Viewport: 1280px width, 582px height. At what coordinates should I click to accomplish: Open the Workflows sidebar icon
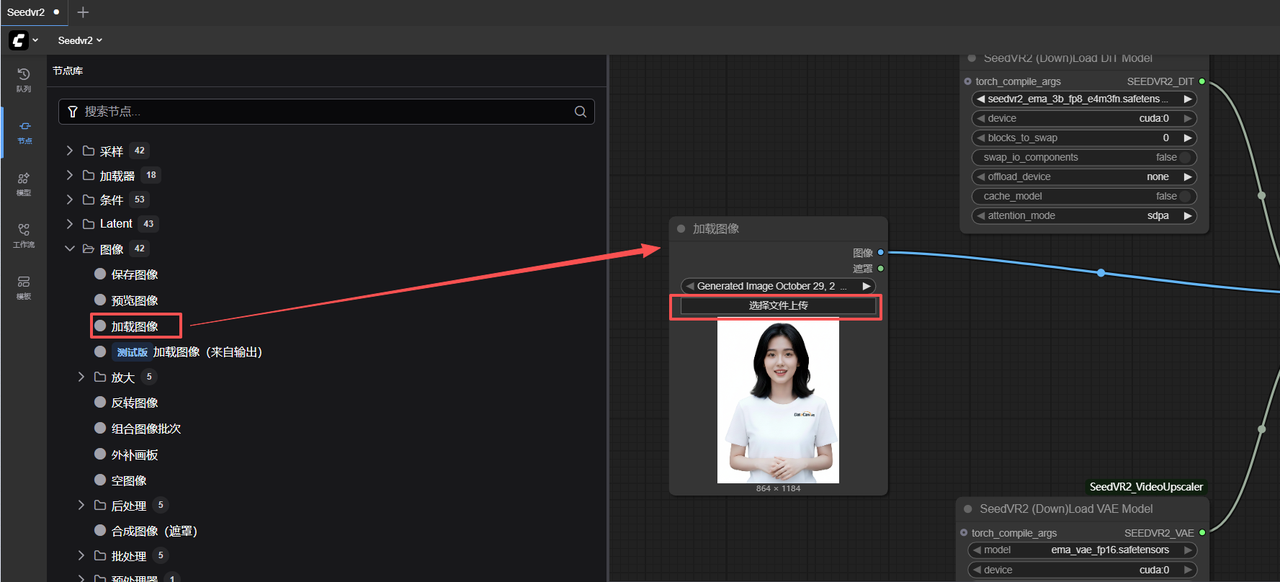[23, 235]
